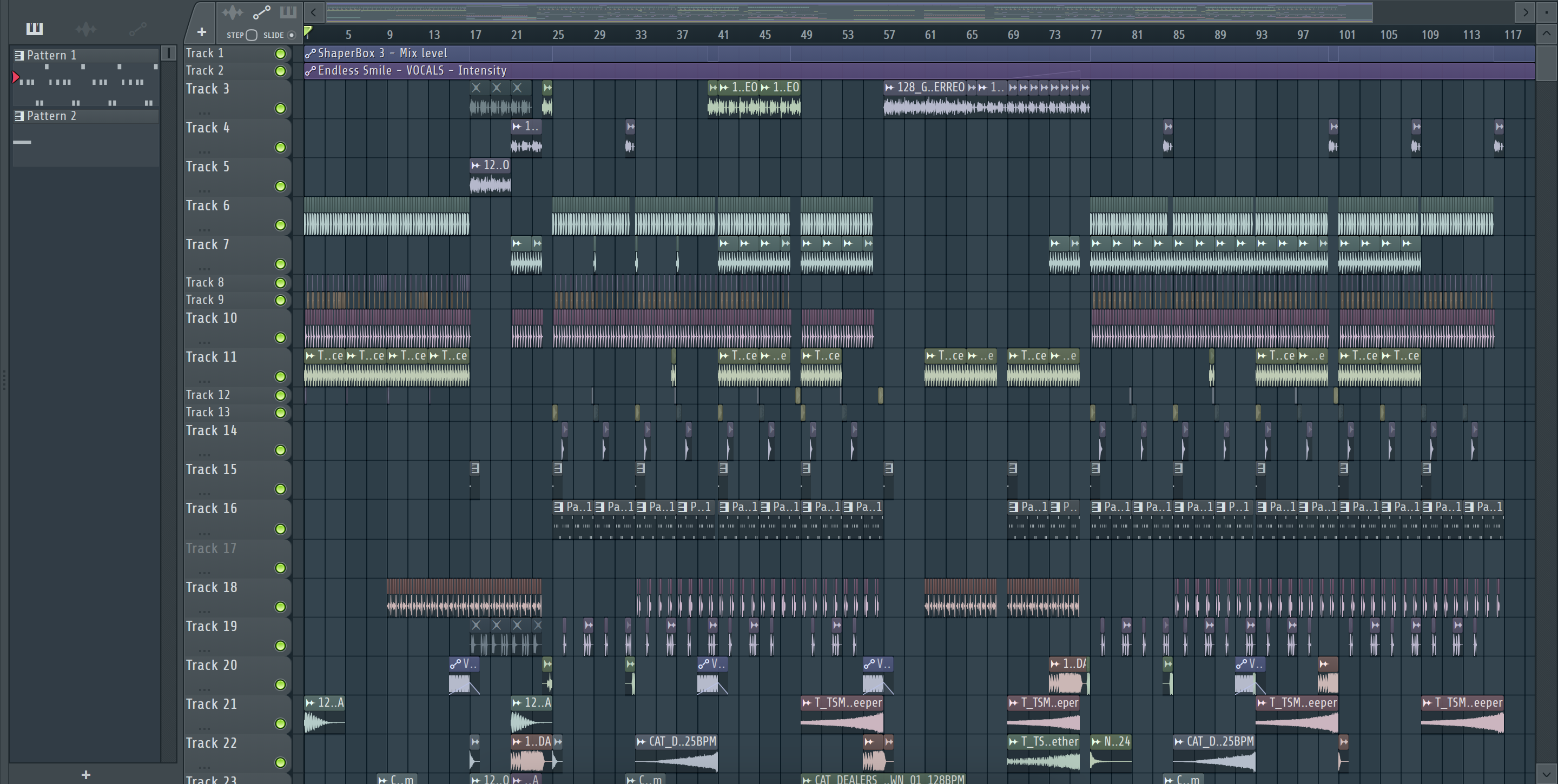The image size is (1558, 784).
Task: Mute Track 2 with its green LED
Action: click(x=280, y=71)
